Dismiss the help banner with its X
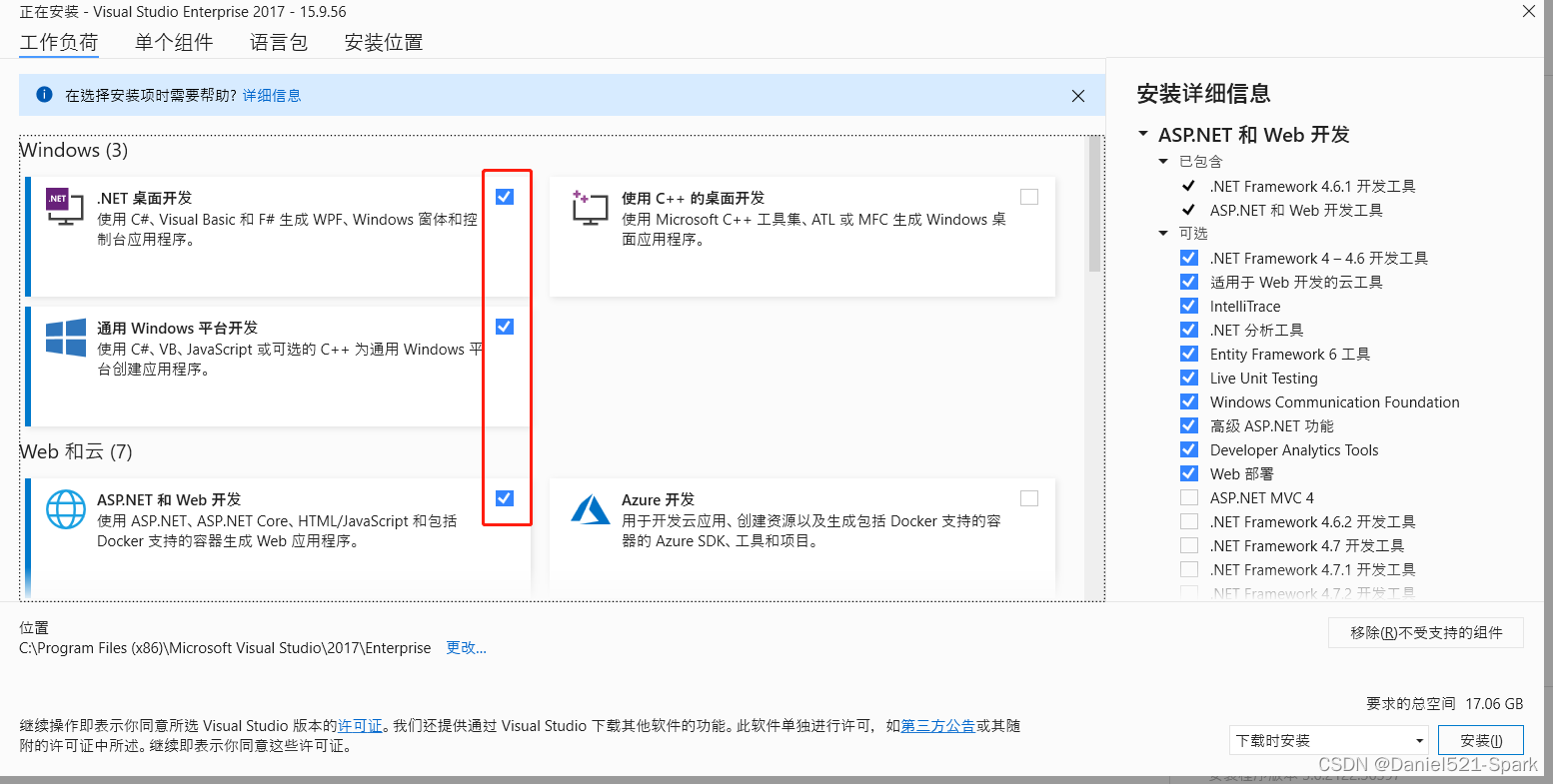Image resolution: width=1553 pixels, height=784 pixels. point(1078,96)
